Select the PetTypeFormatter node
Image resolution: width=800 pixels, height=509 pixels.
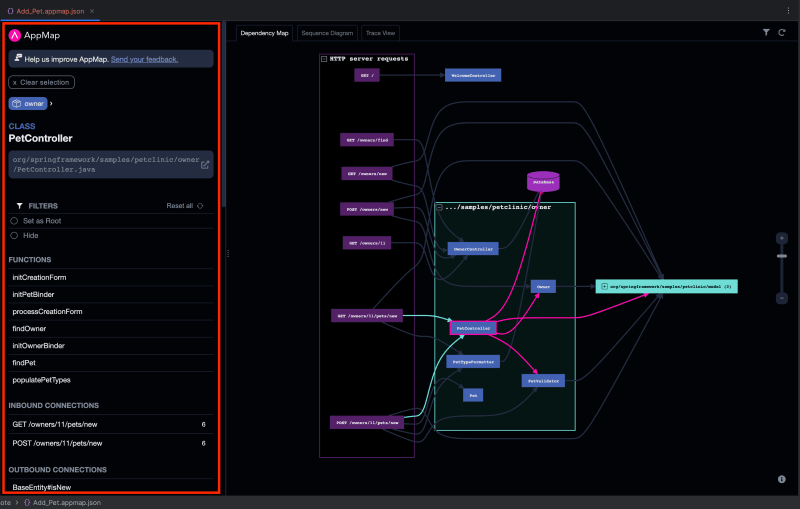pos(473,362)
